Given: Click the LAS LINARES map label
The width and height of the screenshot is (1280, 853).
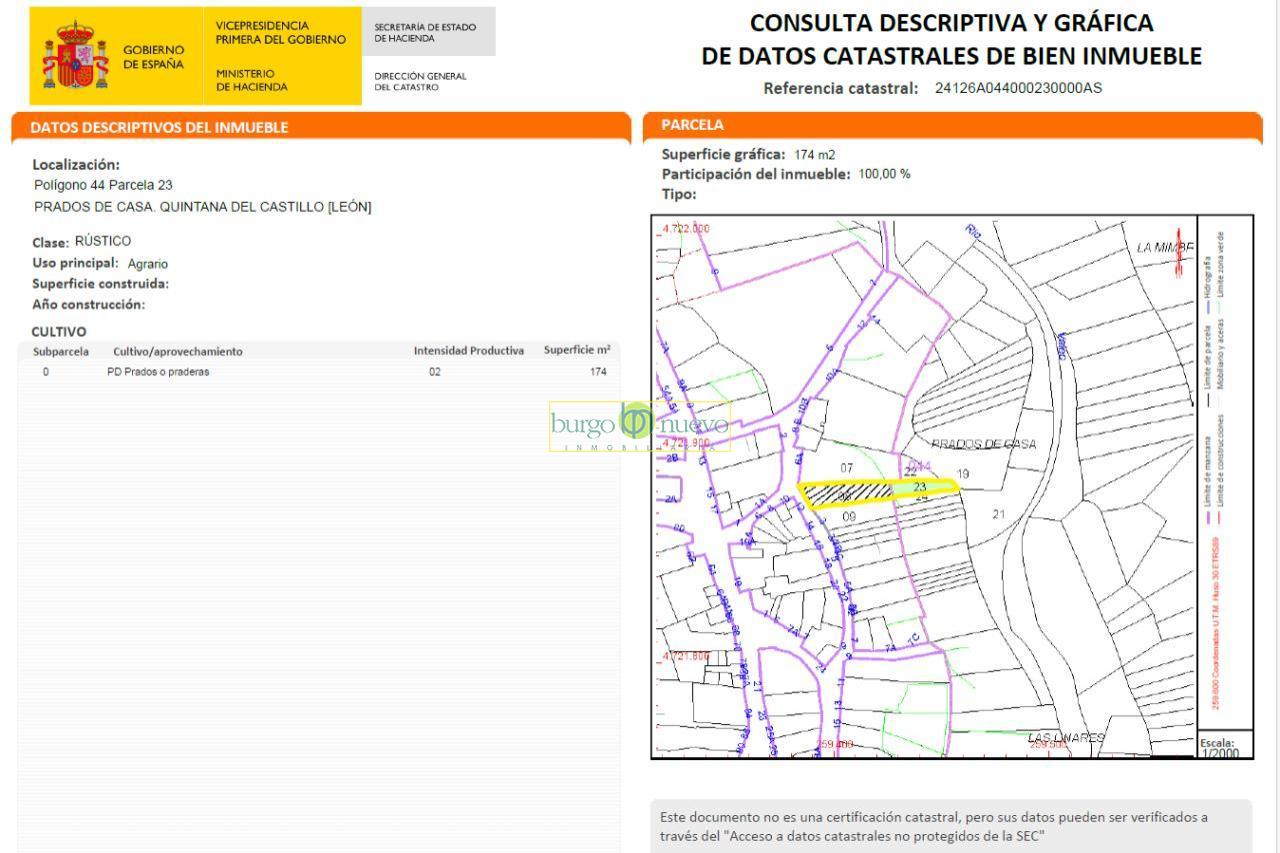Looking at the screenshot, I should (1066, 738).
